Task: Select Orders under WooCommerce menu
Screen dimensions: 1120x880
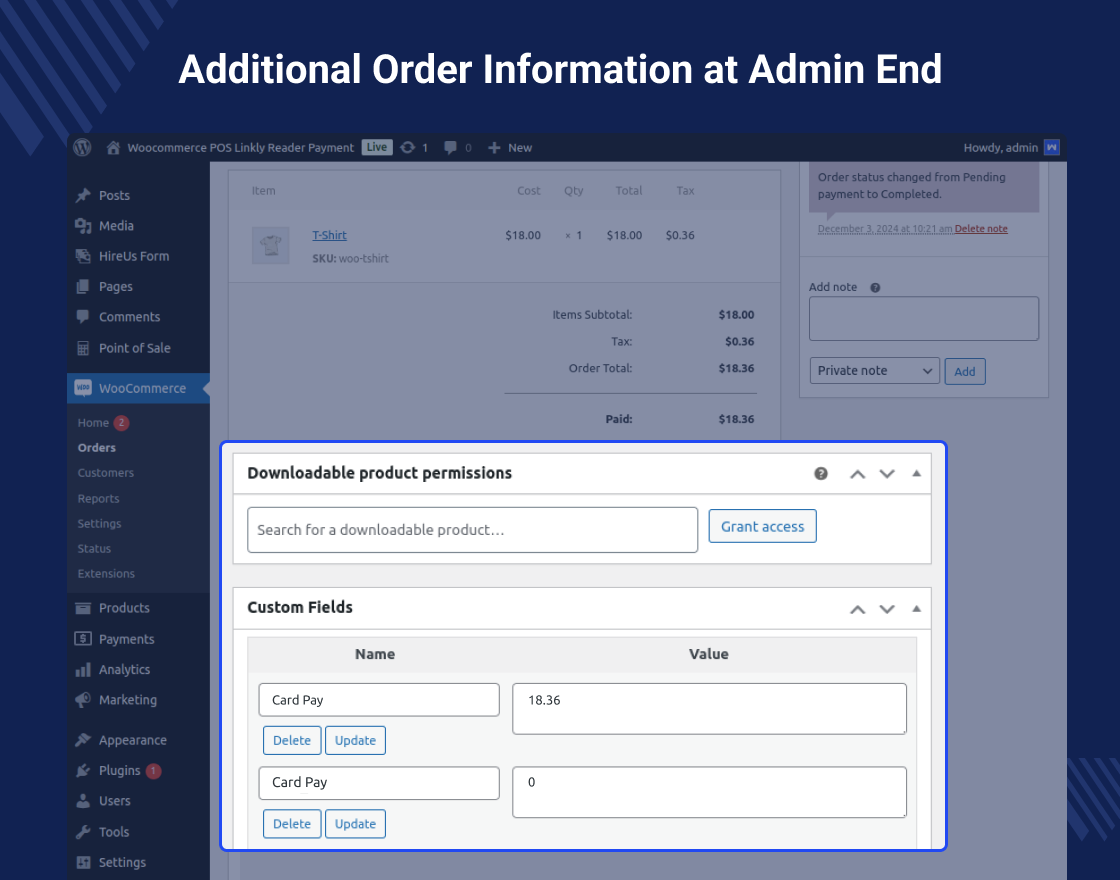Action: coord(98,447)
